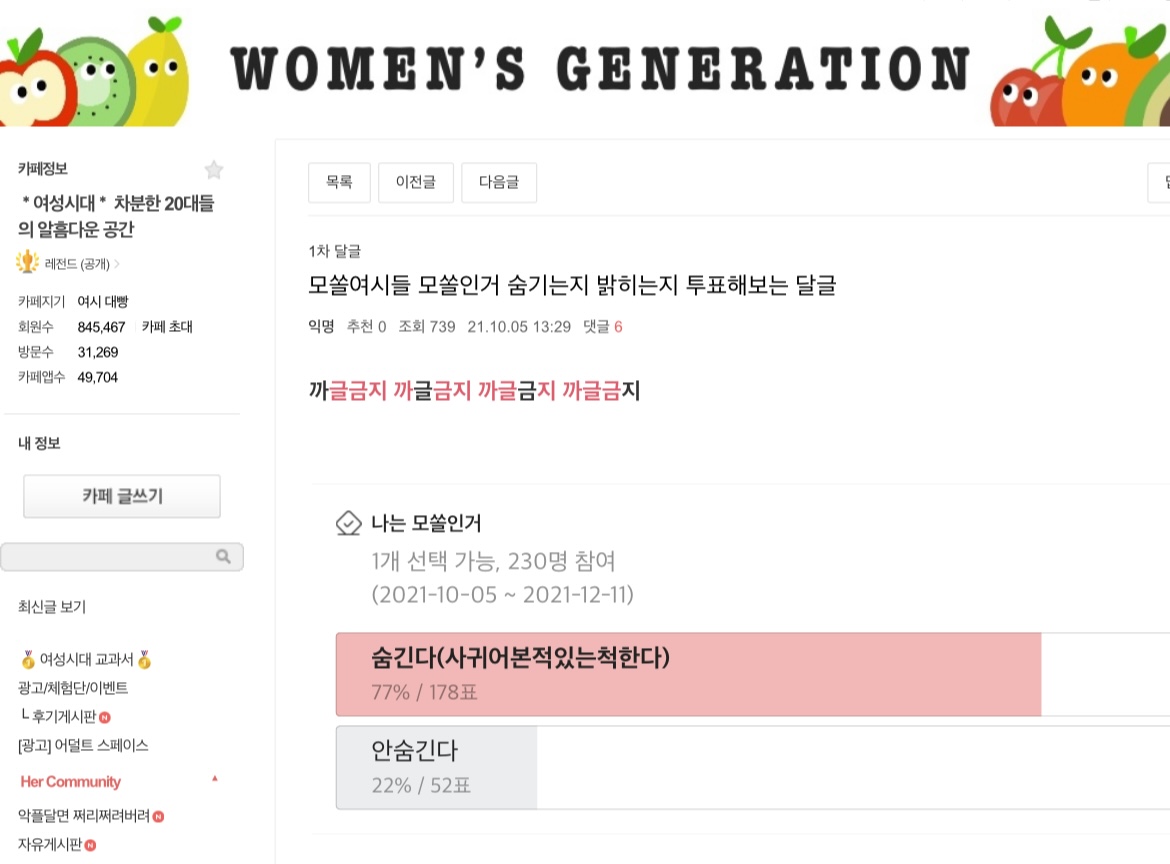1170x864 pixels.
Task: Open the 악플달면 쩌리쩌려버려 board
Action: click(x=83, y=816)
